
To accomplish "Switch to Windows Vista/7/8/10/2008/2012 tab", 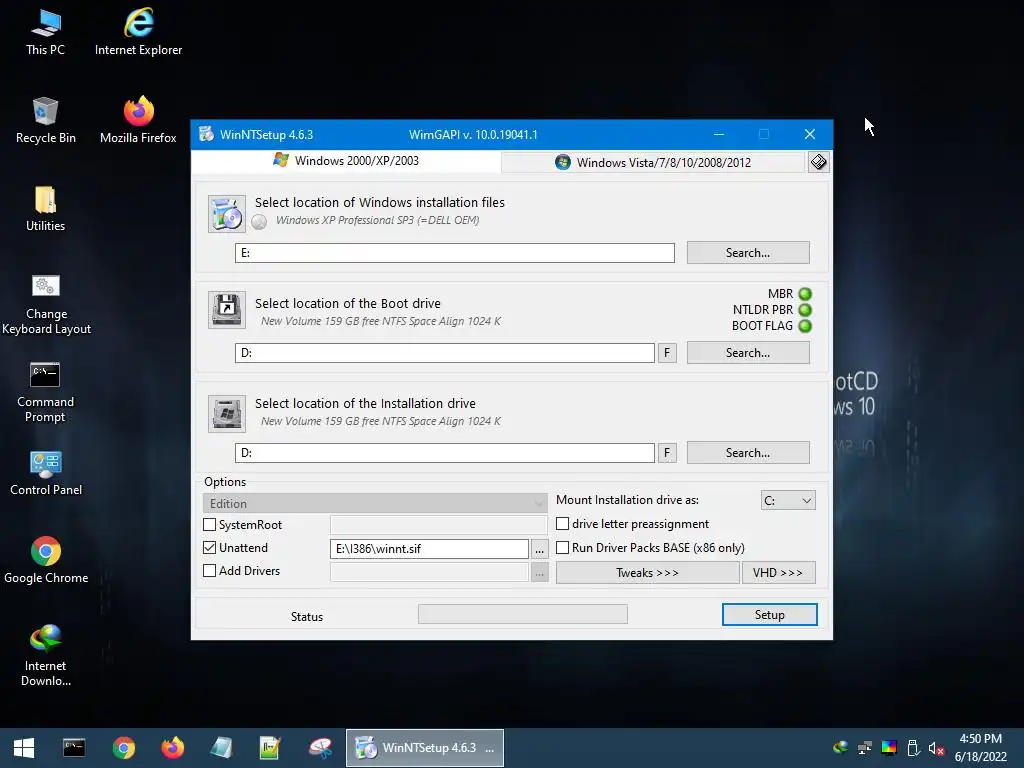I will (653, 162).
